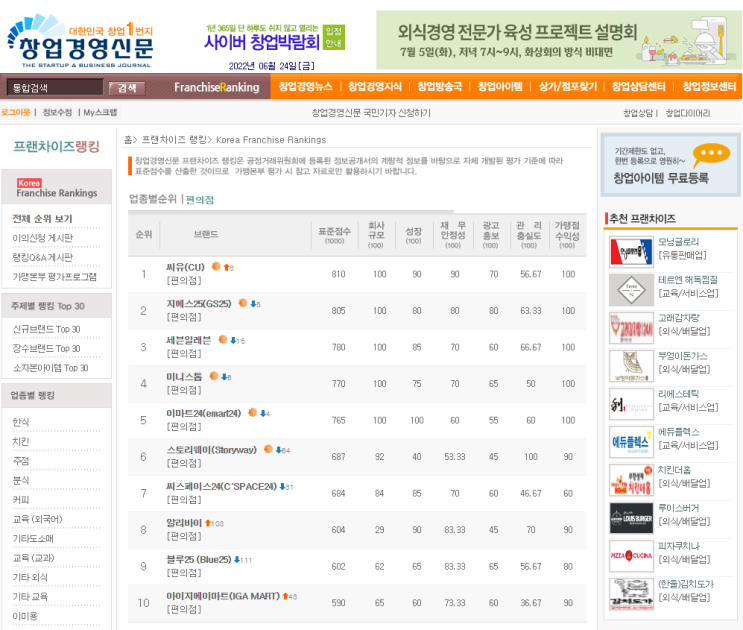Click the 피자쿠치나 logo thumbnail
This screenshot has height=630, width=743.
[631, 556]
